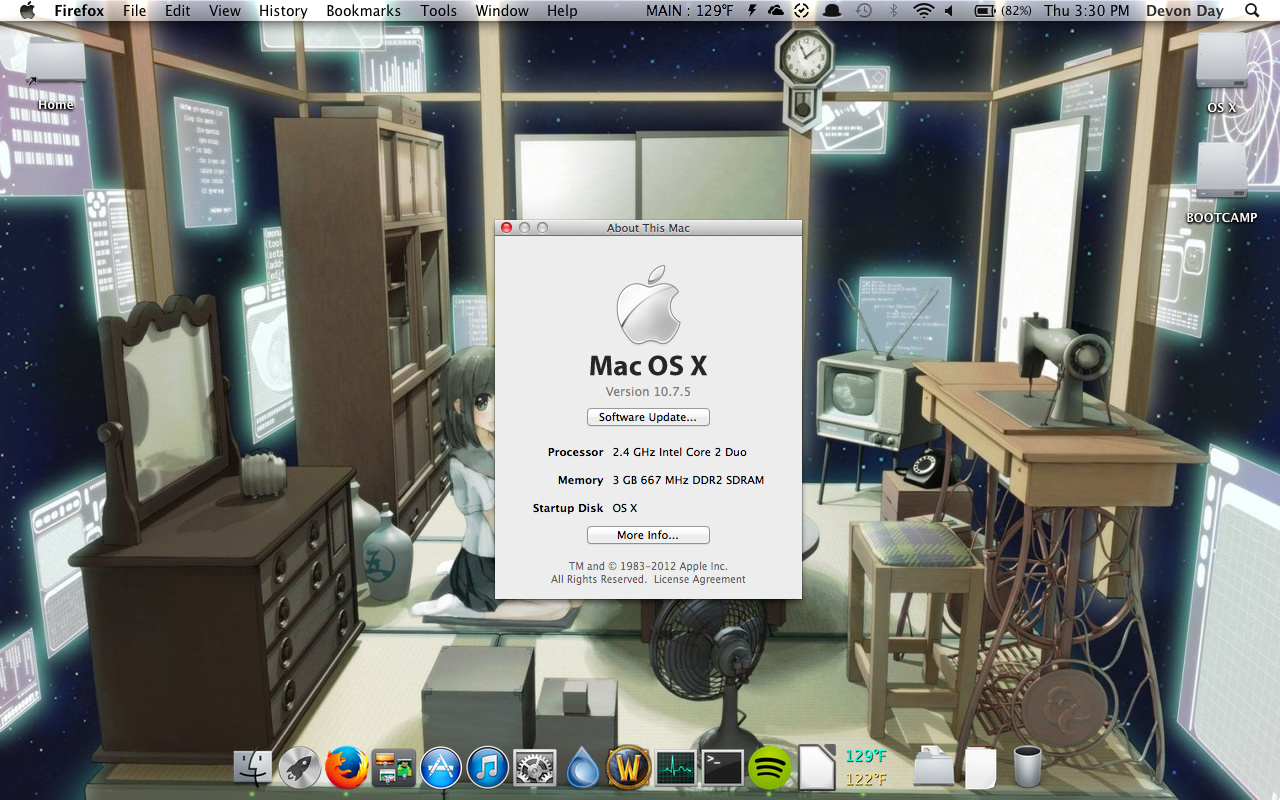This screenshot has width=1280, height=800.
Task: Open Activity Monitor in the Dock
Action: click(x=675, y=768)
